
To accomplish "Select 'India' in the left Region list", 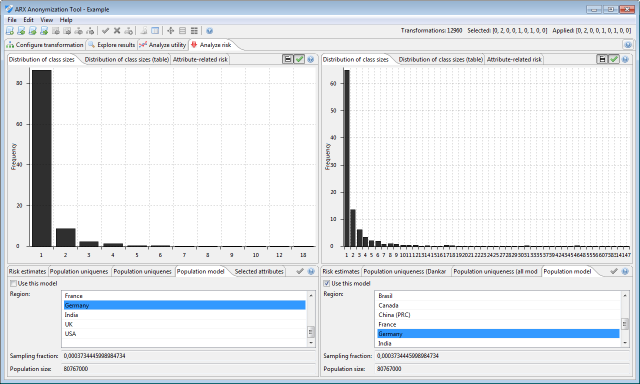I will (184, 315).
